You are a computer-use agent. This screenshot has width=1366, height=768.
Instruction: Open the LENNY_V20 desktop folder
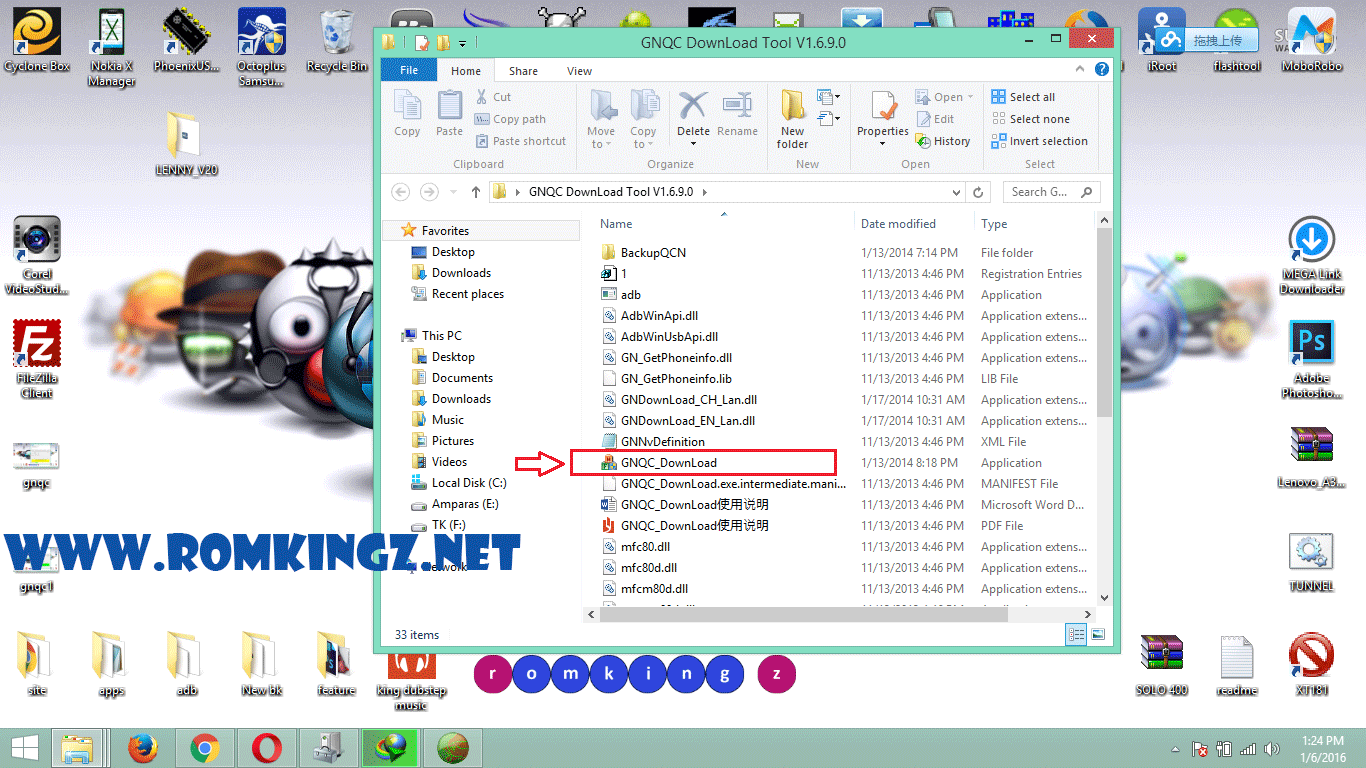[x=186, y=144]
